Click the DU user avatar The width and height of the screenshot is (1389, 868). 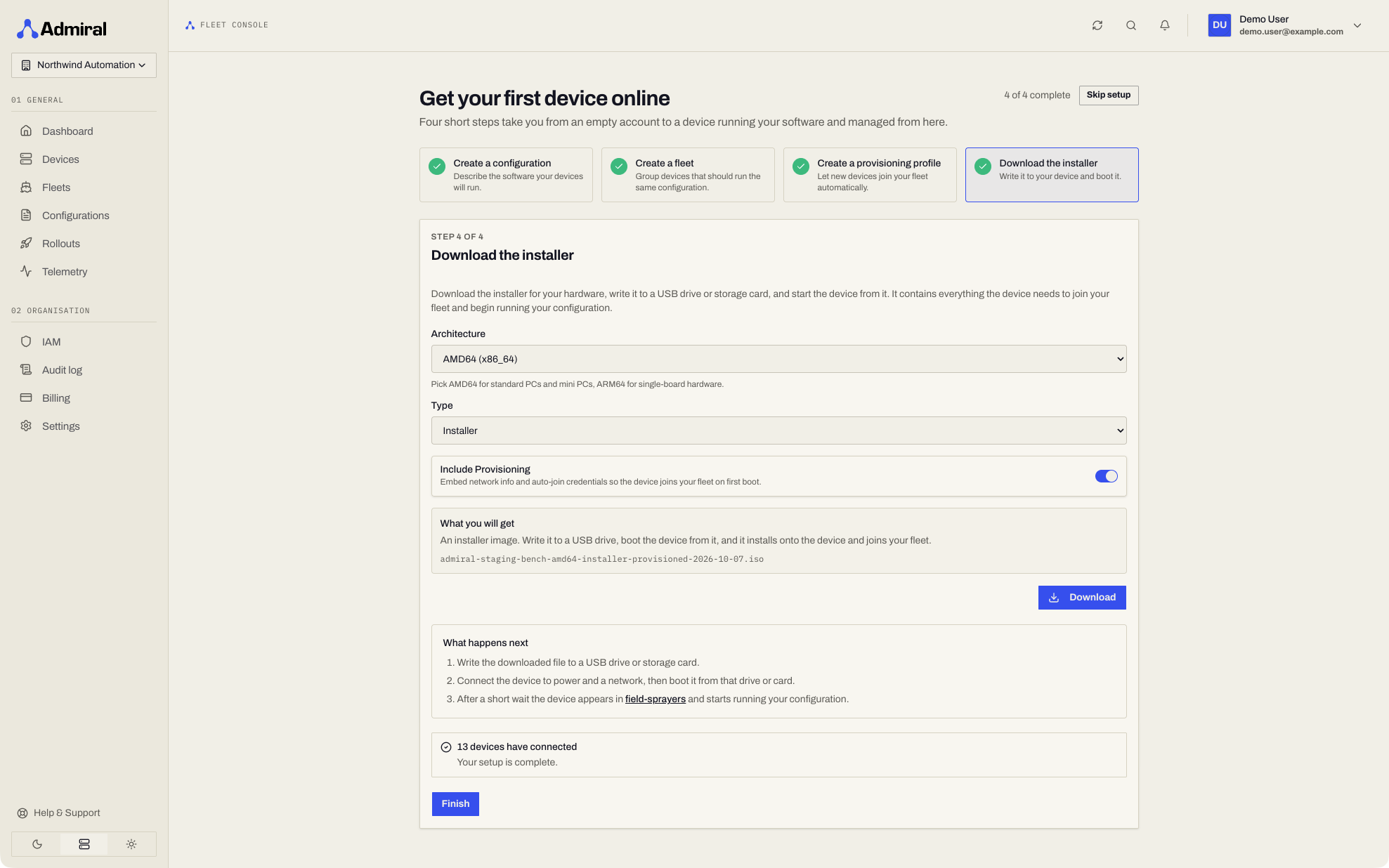(1220, 25)
